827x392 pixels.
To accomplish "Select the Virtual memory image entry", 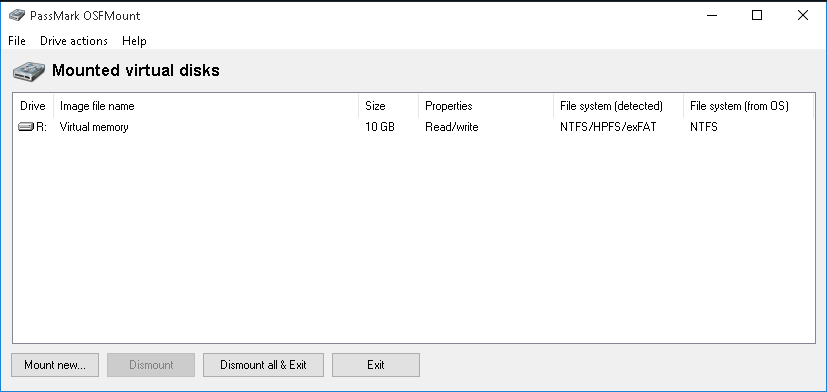I will tap(94, 127).
